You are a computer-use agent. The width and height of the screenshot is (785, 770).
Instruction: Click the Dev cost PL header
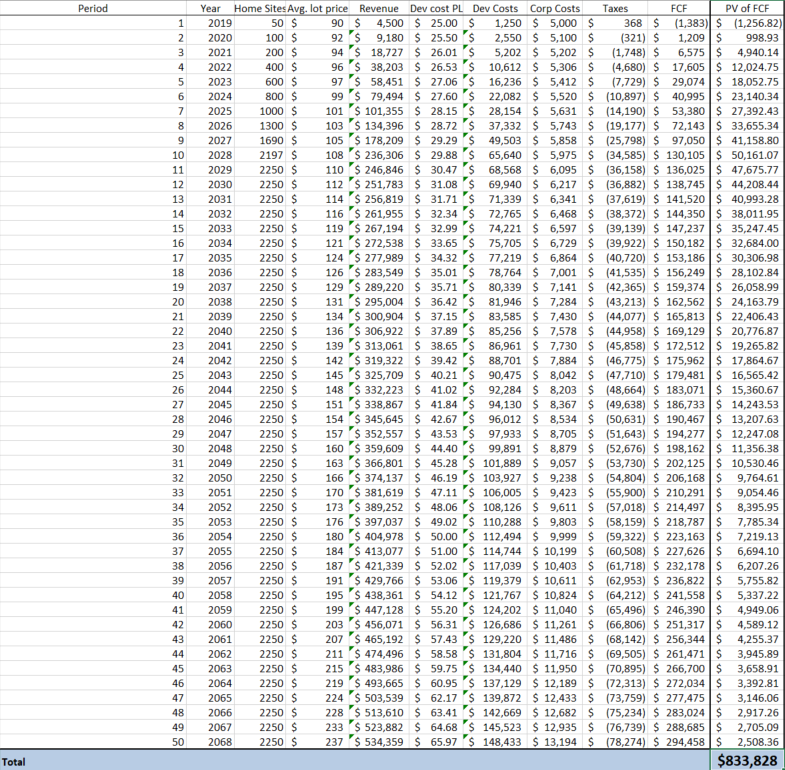pyautogui.click(x=436, y=8)
